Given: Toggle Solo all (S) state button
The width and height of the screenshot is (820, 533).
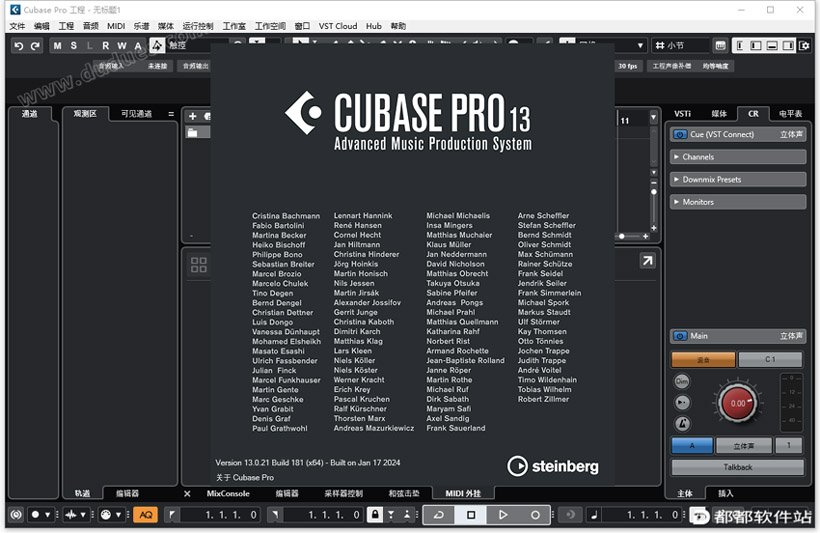Looking at the screenshot, I should [74, 46].
